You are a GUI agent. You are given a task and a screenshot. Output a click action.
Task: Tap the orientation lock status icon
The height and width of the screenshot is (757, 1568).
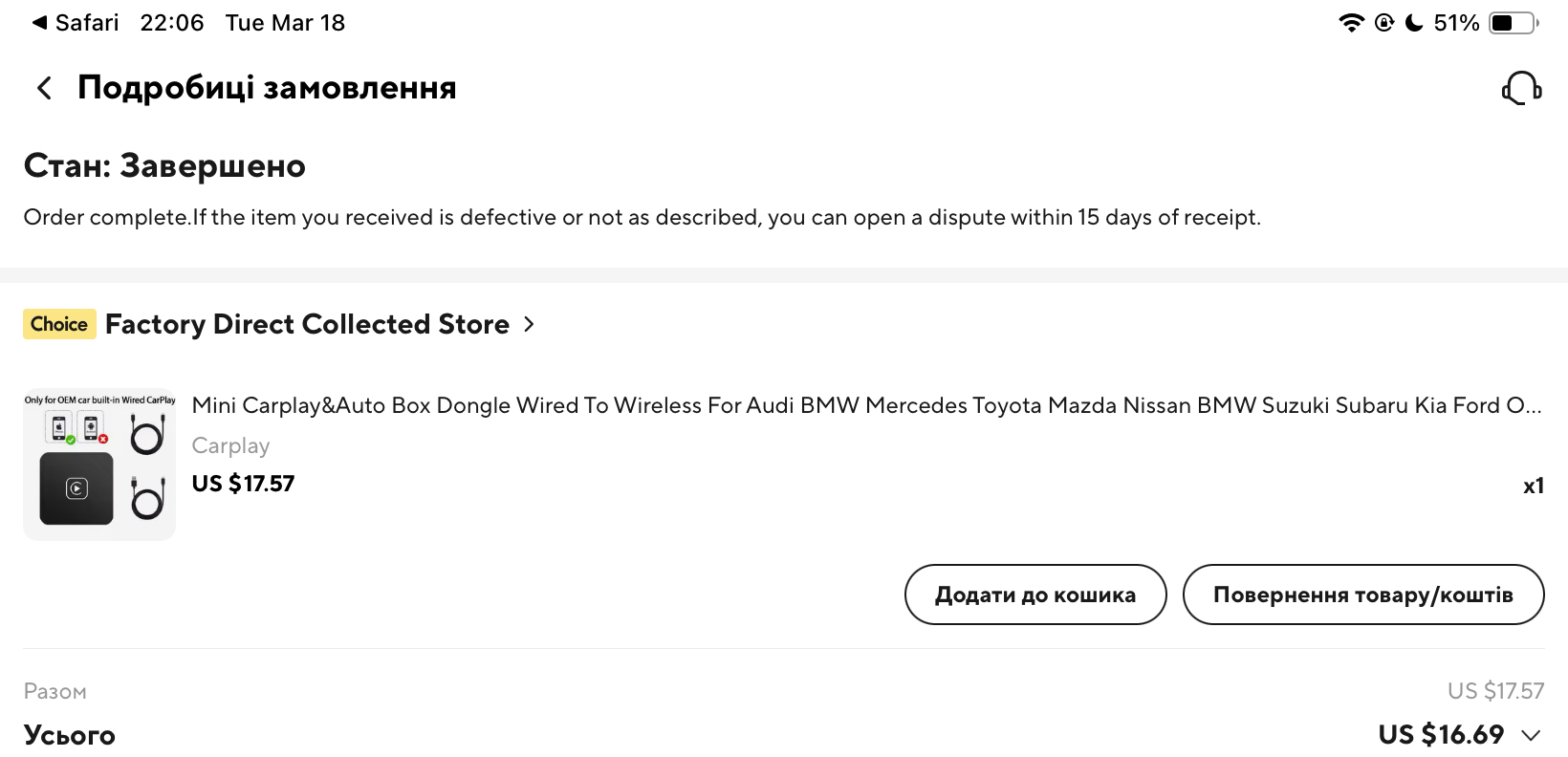[1384, 23]
